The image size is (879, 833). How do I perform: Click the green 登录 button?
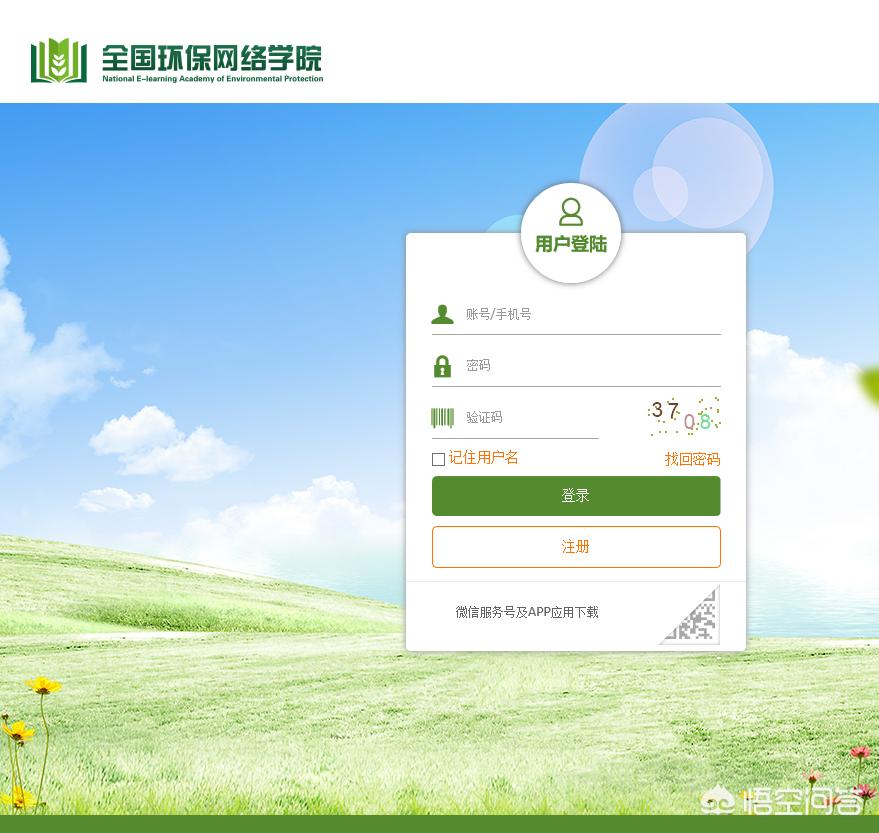(x=576, y=496)
